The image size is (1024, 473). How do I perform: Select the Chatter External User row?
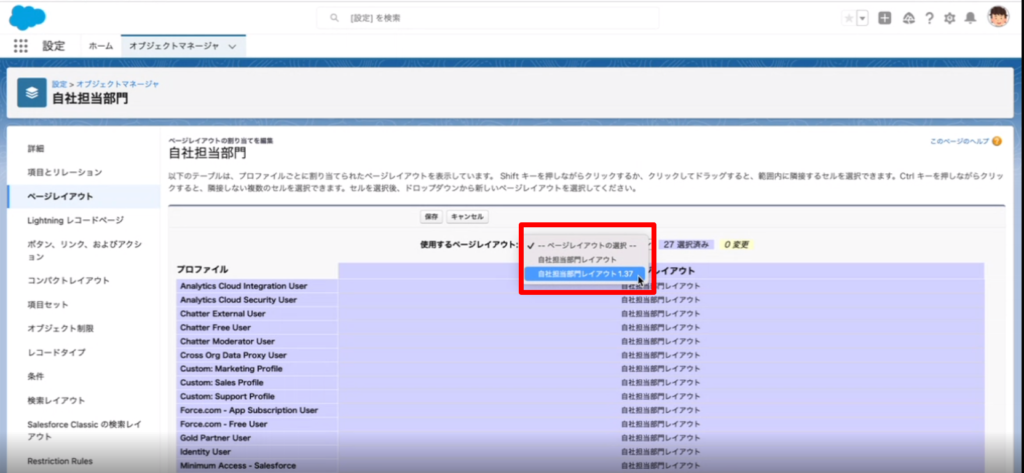click(580, 314)
